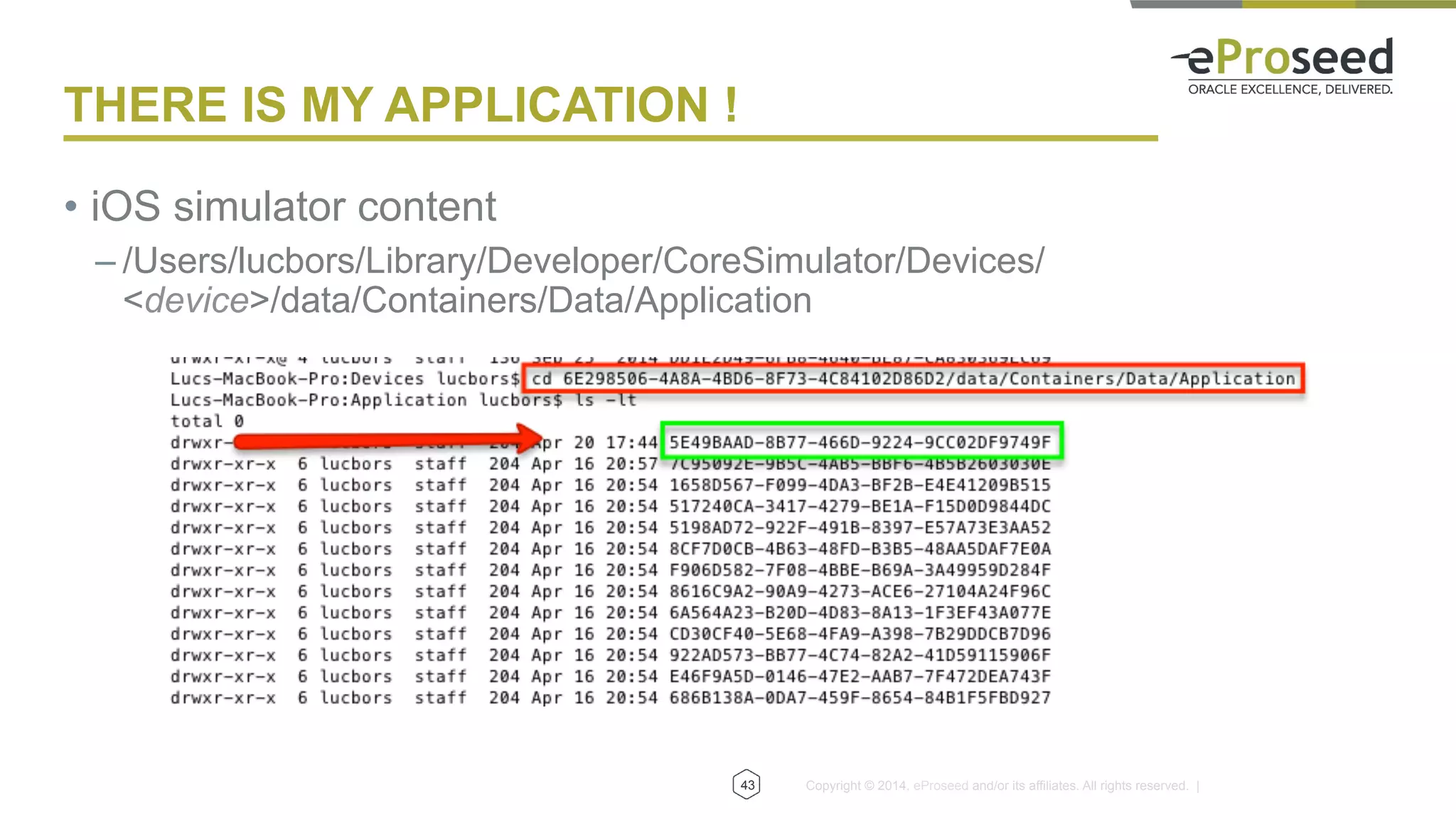Screen dimensions: 1456x820
Task: Select folder 8CF7D0CB-4B63-48FD-B3B5-48AA5DAF7E0A
Action: pos(860,549)
